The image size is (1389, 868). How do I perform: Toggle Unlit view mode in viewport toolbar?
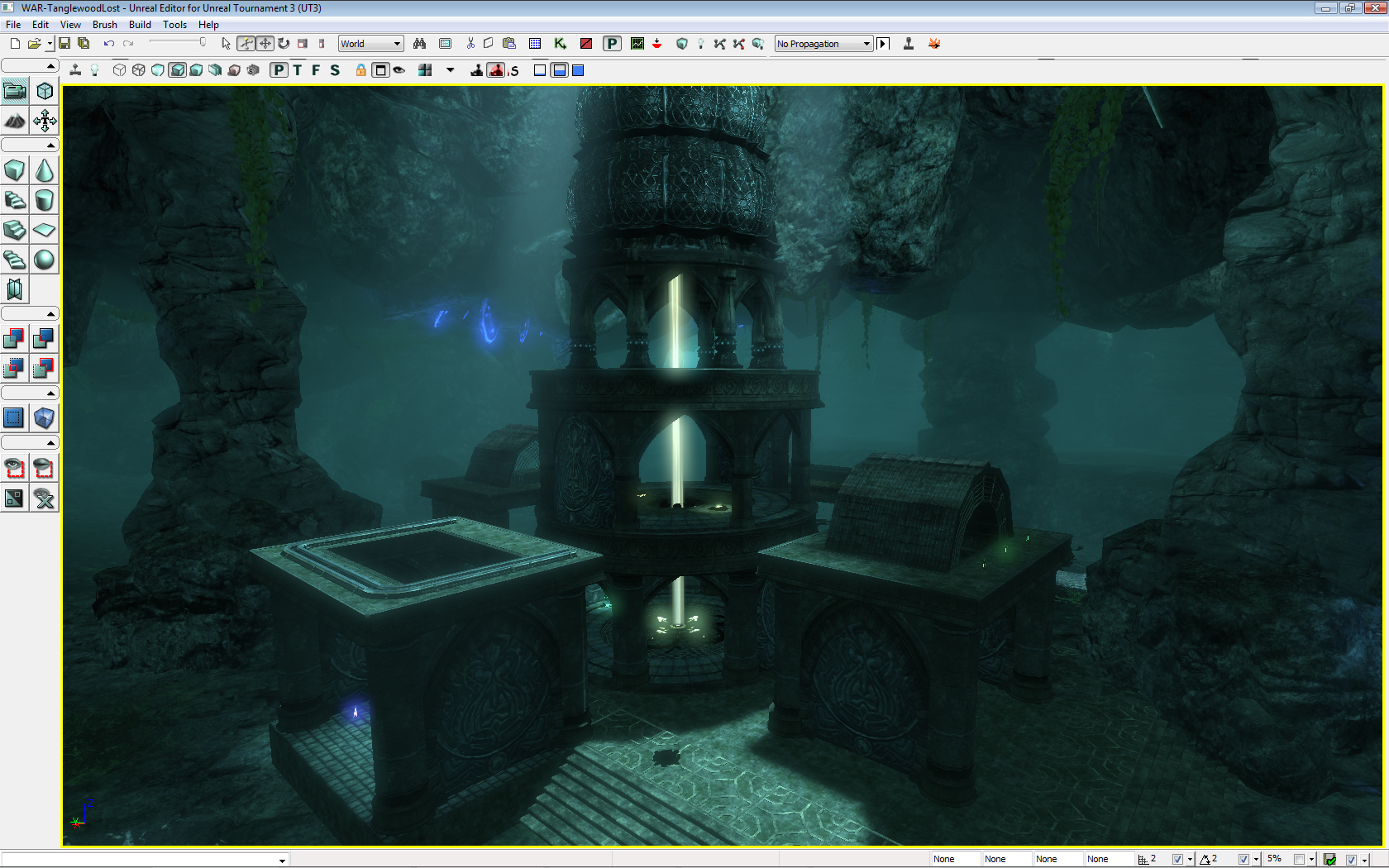click(x=158, y=70)
